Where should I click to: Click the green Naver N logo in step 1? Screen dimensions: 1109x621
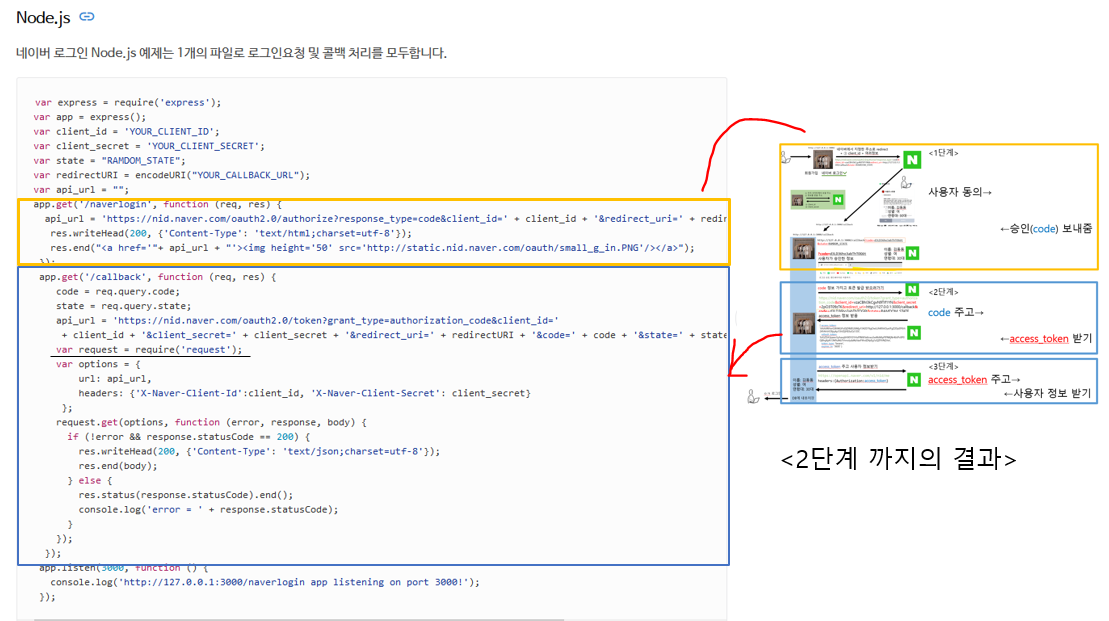pos(912,159)
